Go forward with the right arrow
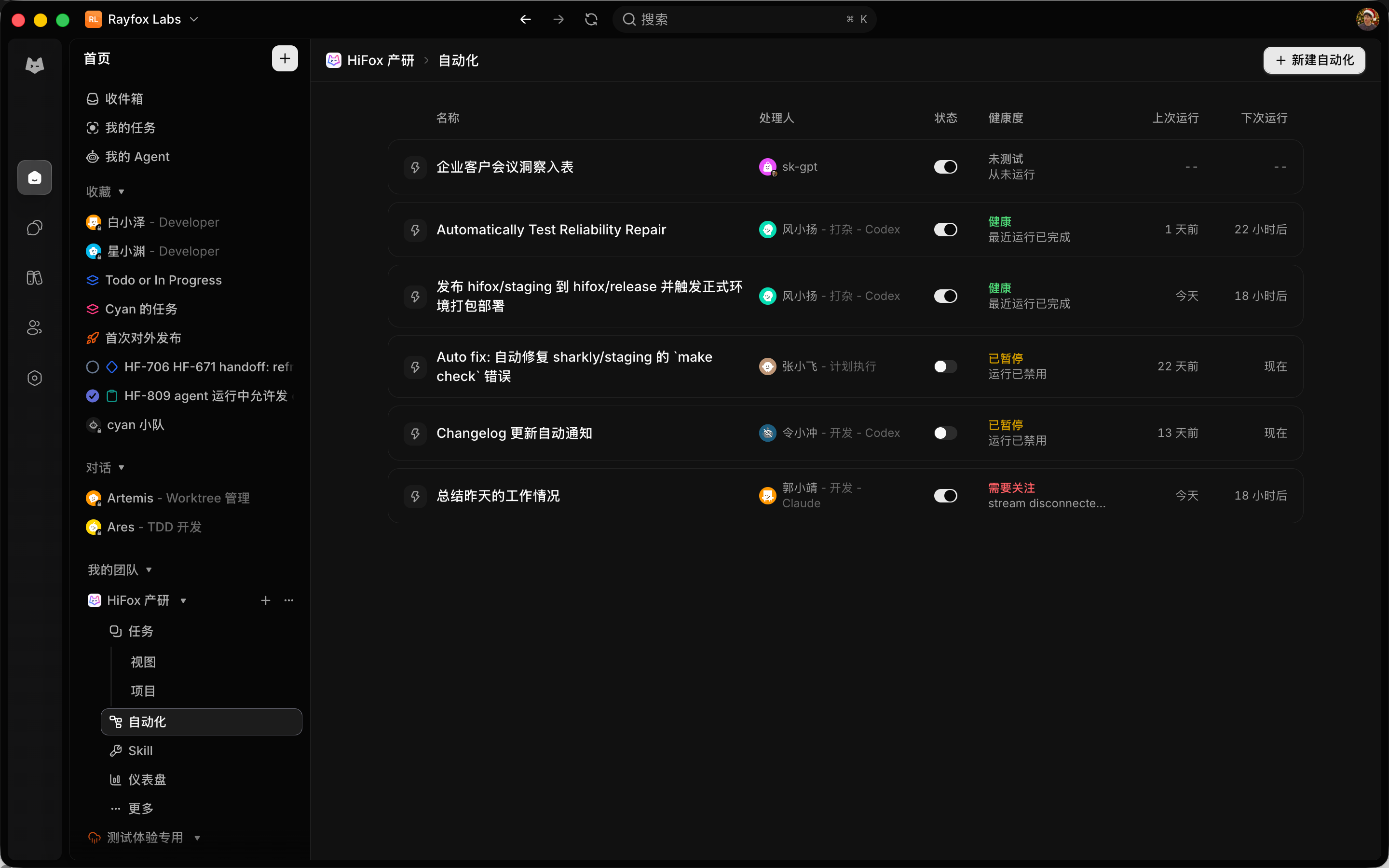The width and height of the screenshot is (1389, 868). [x=558, y=19]
